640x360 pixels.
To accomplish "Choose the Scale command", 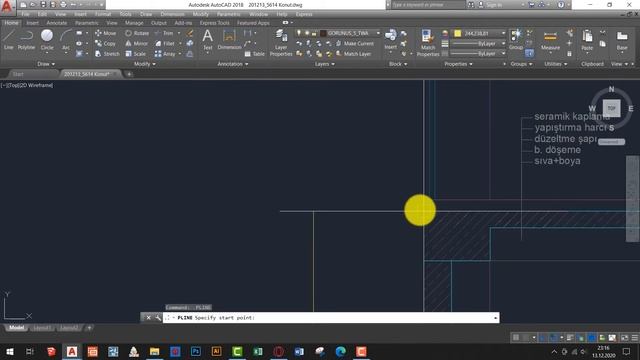I will [136, 54].
